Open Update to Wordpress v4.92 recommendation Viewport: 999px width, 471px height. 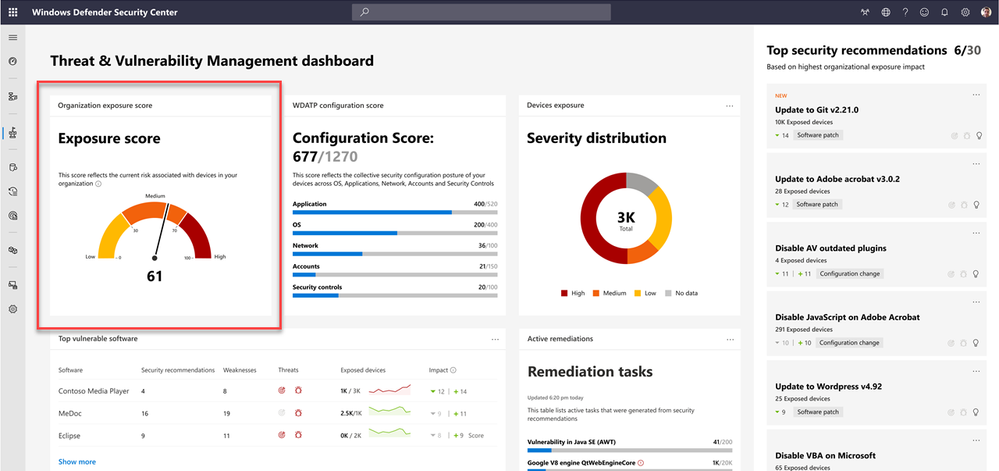point(828,386)
